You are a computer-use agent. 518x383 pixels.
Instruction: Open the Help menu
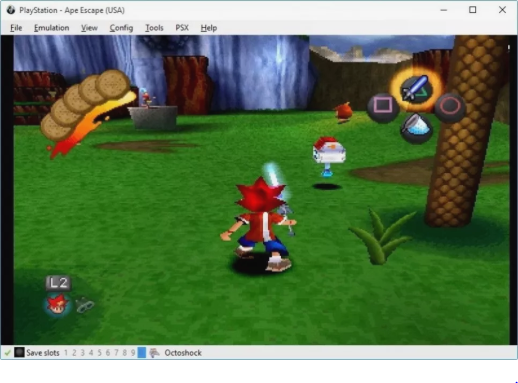[209, 28]
